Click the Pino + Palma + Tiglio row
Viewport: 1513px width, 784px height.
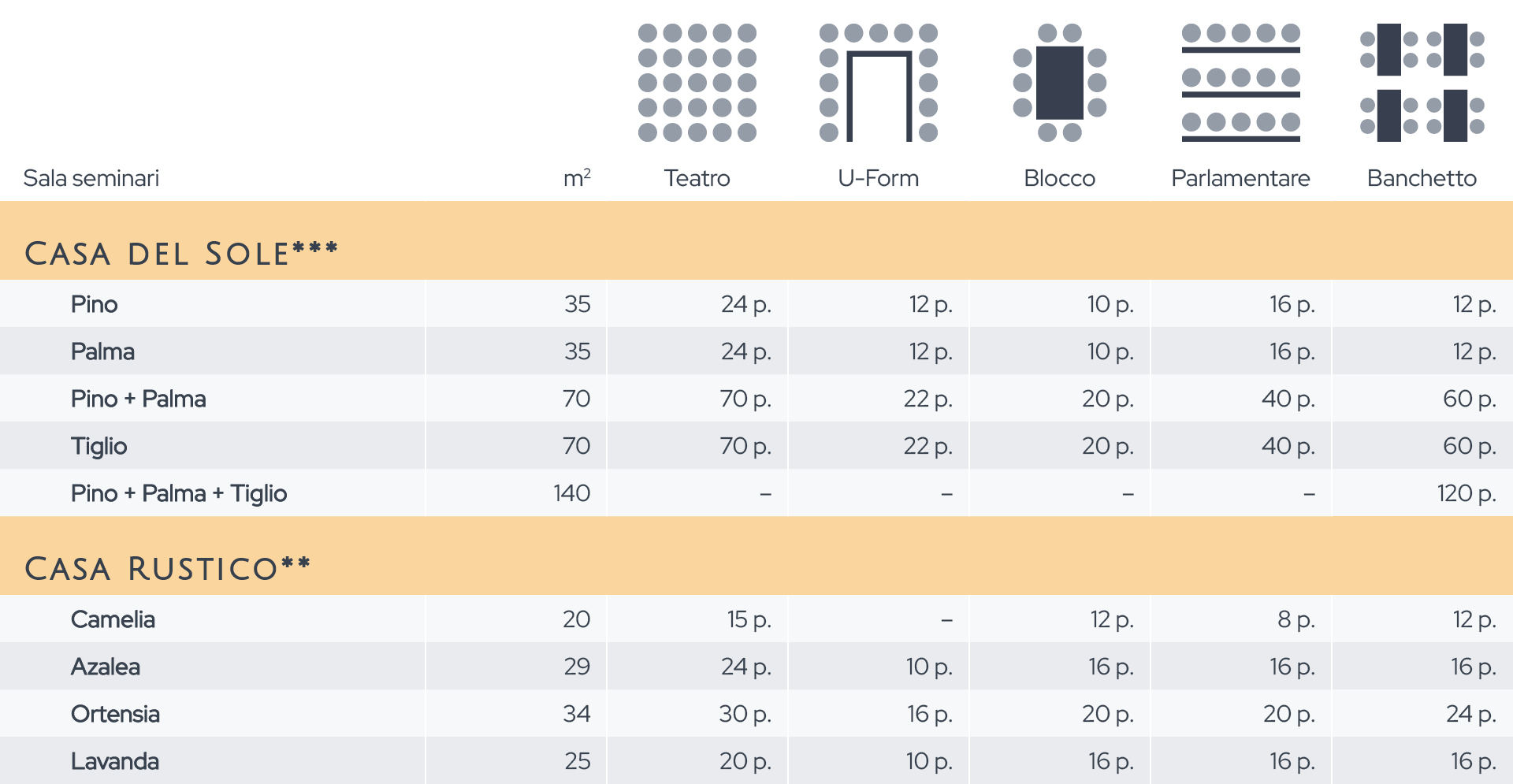(x=756, y=492)
